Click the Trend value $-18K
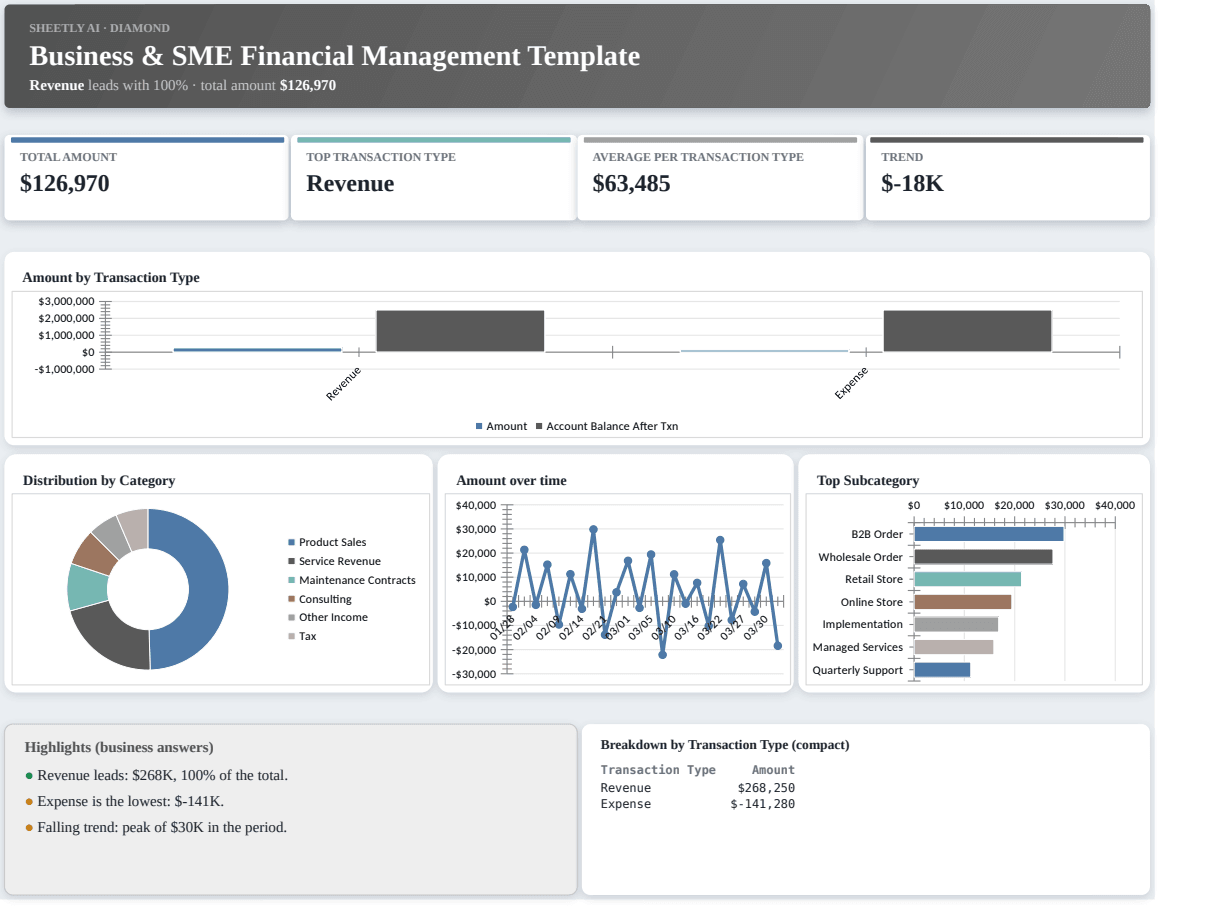The image size is (1227, 922). pos(912,184)
